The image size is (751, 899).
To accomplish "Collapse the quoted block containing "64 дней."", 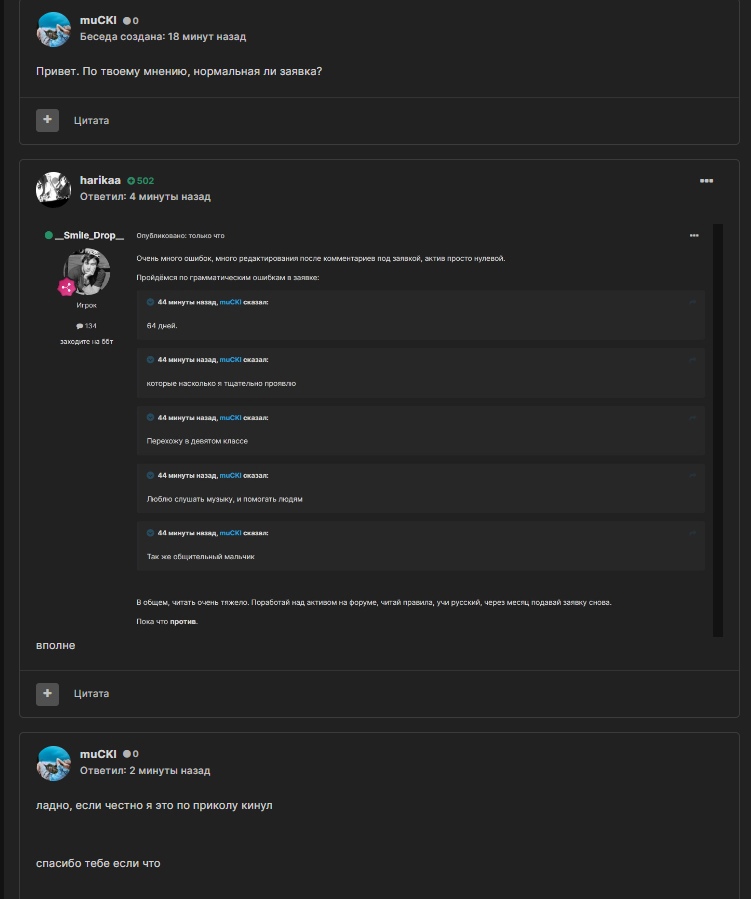I will 691,302.
